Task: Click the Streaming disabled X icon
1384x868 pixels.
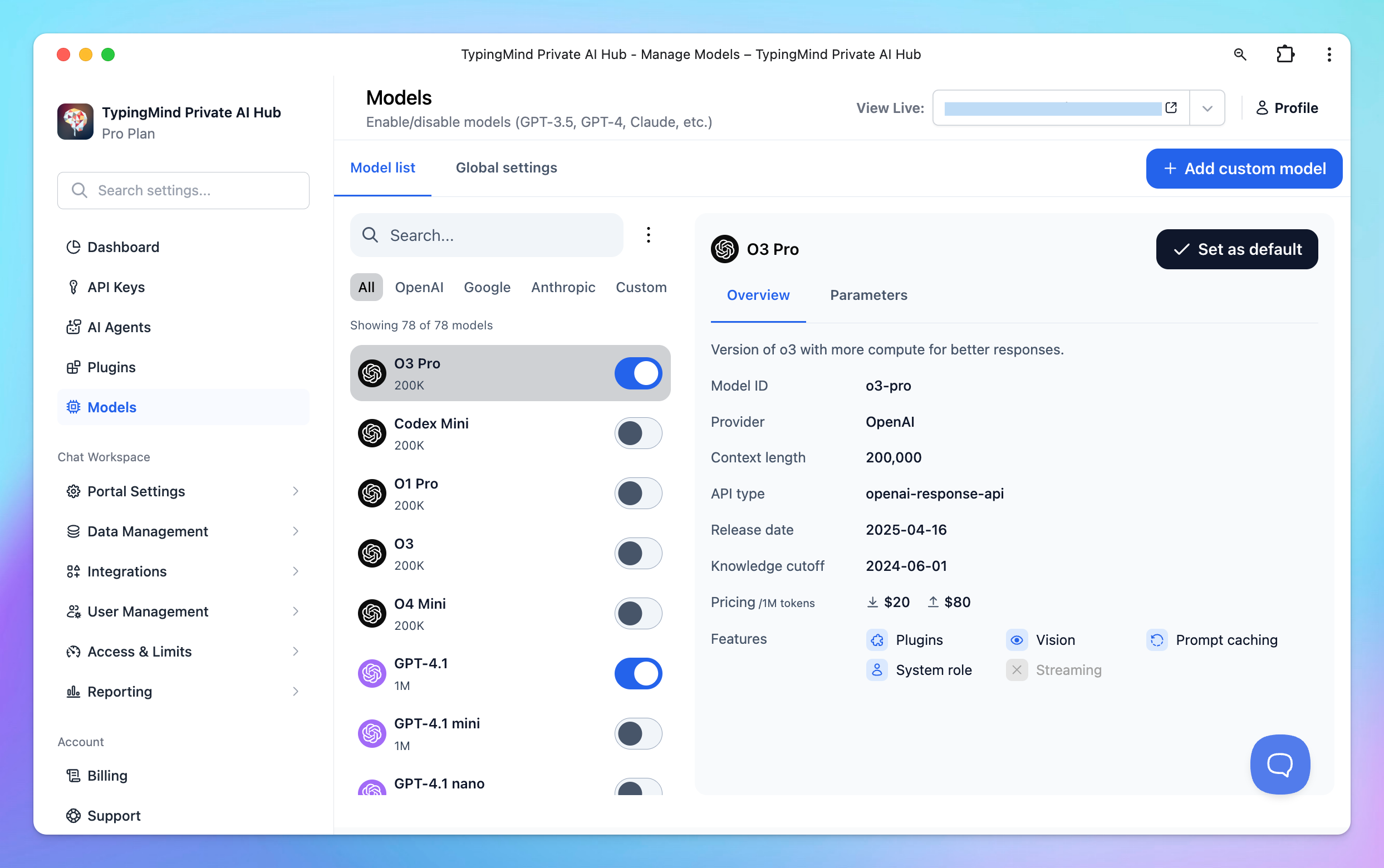Action: click(x=1017, y=670)
